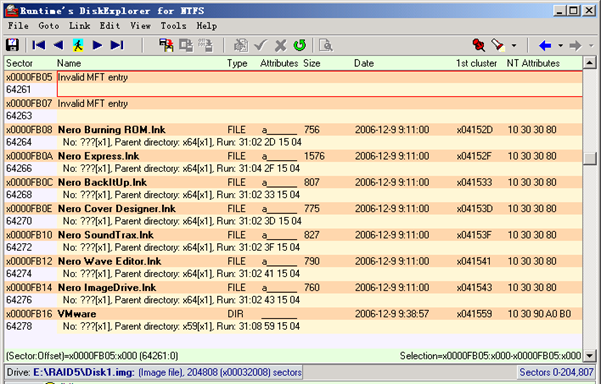Click the save disk icon in toolbar
Screen dimensions: 601x384
(13, 45)
